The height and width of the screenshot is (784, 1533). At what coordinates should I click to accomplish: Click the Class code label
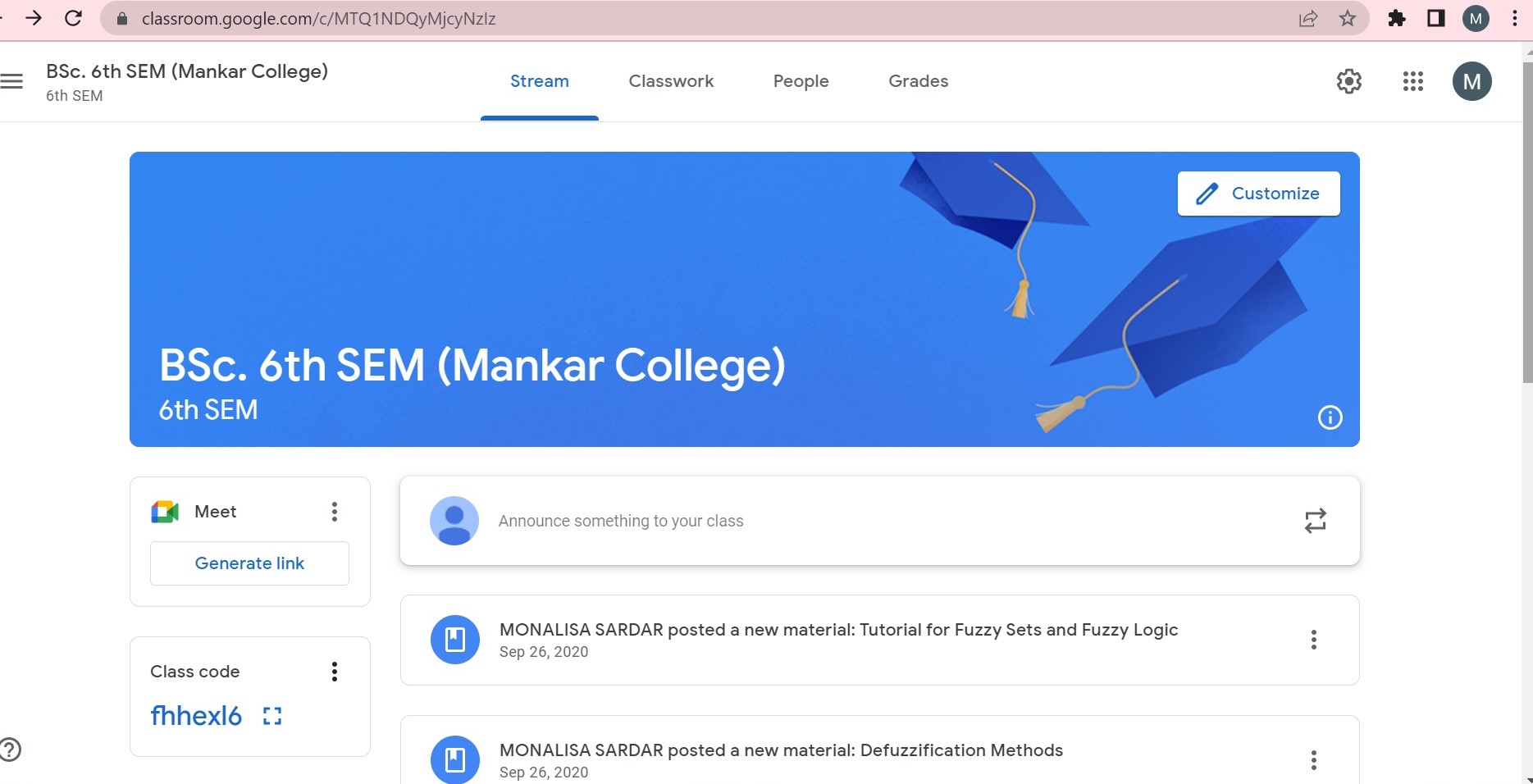(x=195, y=672)
